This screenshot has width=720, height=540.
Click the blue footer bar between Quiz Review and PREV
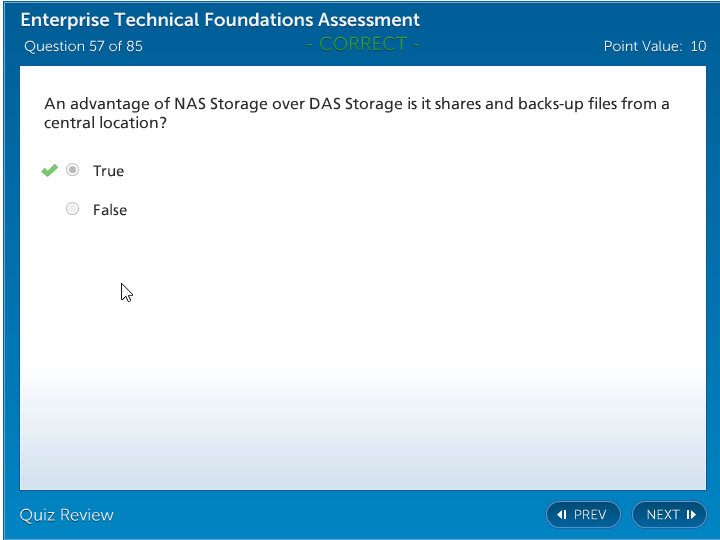click(x=330, y=515)
